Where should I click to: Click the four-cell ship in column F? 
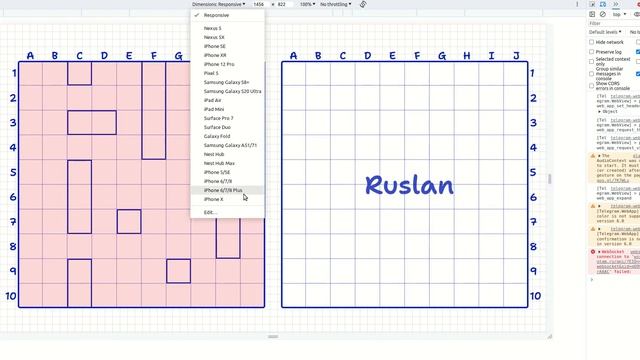pos(154,110)
